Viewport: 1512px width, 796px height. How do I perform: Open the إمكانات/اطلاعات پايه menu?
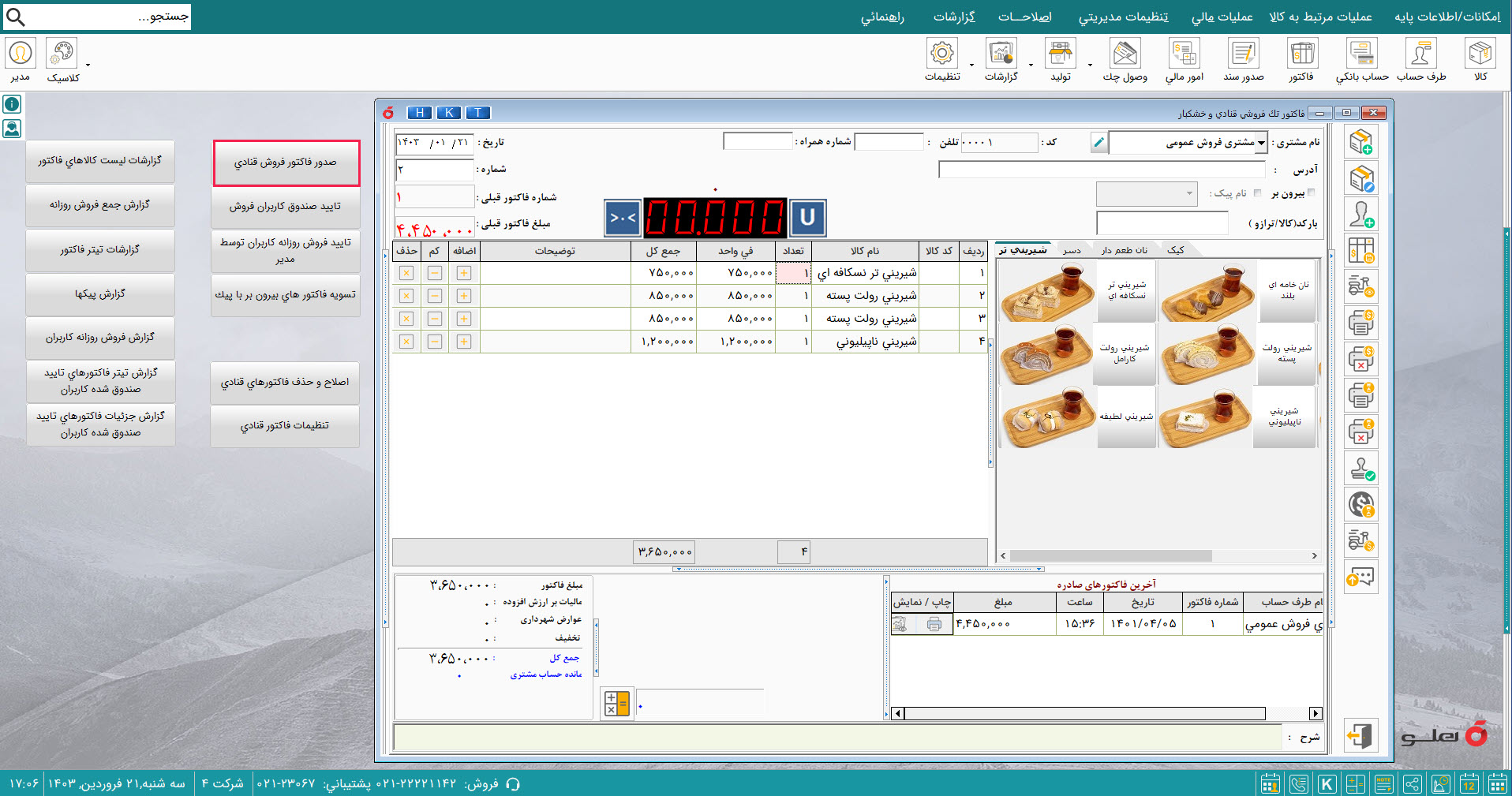pos(1447,17)
